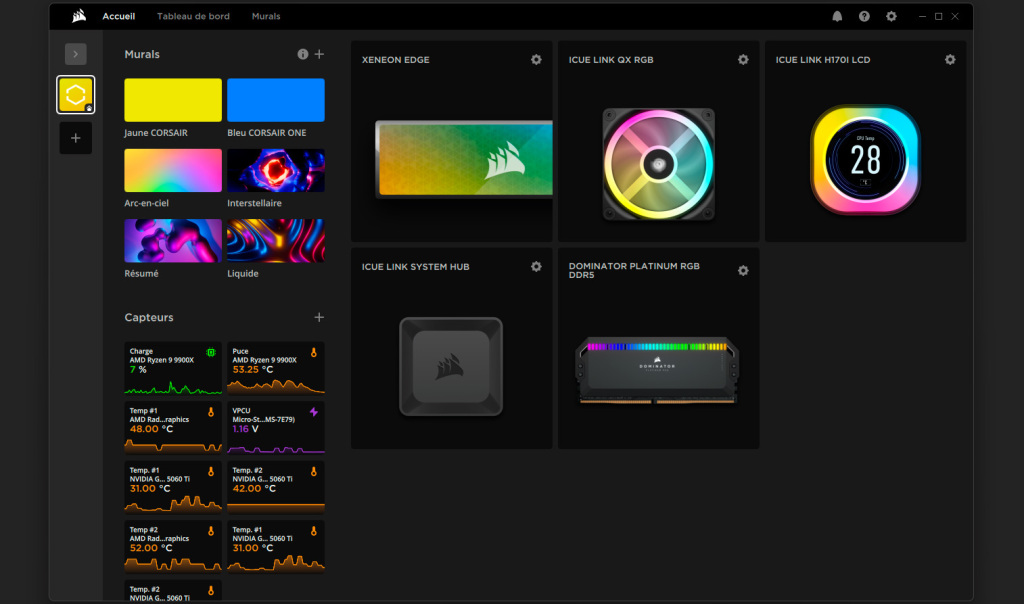Open ICUE LINK SYSTEM HUB settings gear
Screen dimensions: 1024x604
pos(536,267)
